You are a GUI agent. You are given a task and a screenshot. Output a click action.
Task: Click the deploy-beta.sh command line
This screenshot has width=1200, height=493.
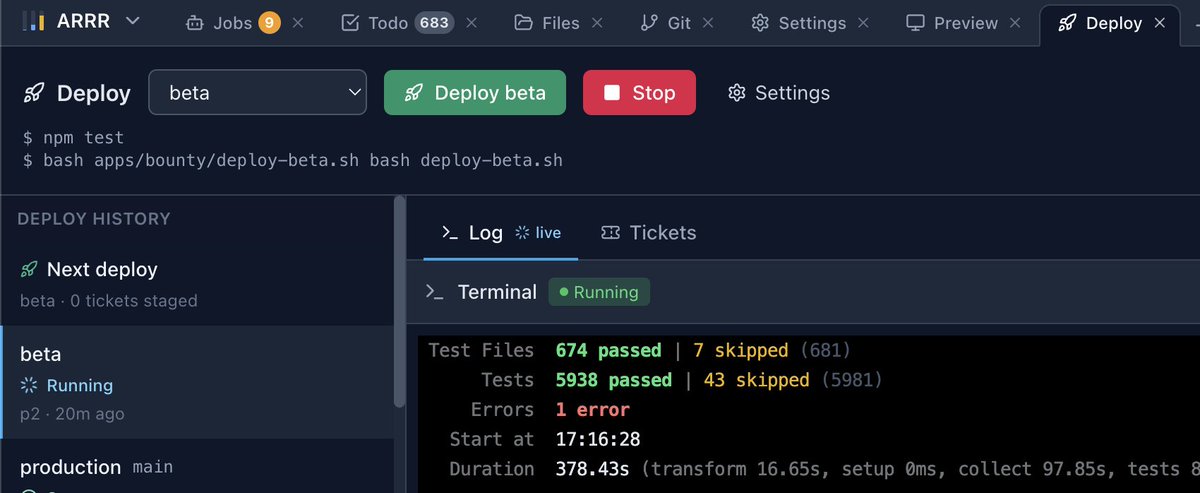[293, 160]
